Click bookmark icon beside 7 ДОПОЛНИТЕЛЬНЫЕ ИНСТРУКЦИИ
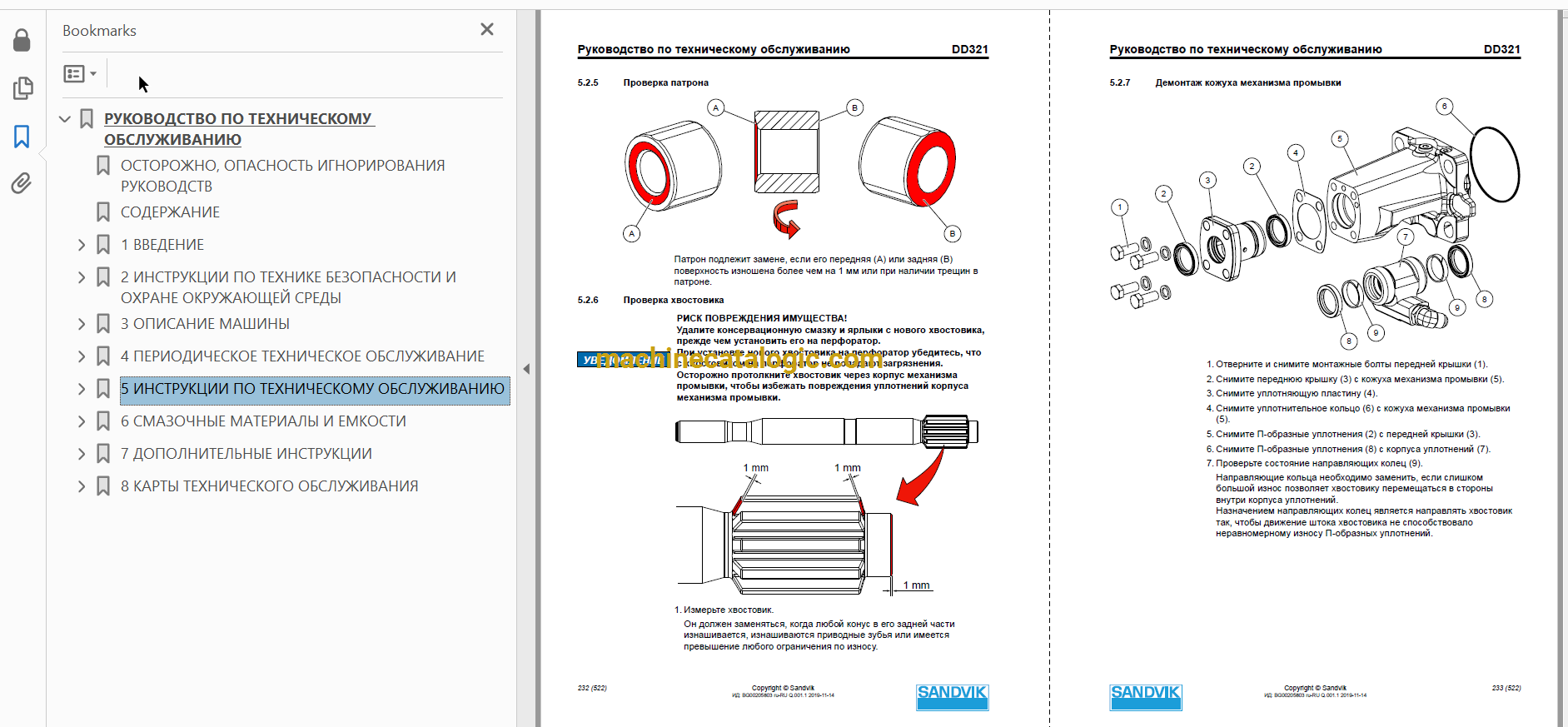 pos(103,454)
